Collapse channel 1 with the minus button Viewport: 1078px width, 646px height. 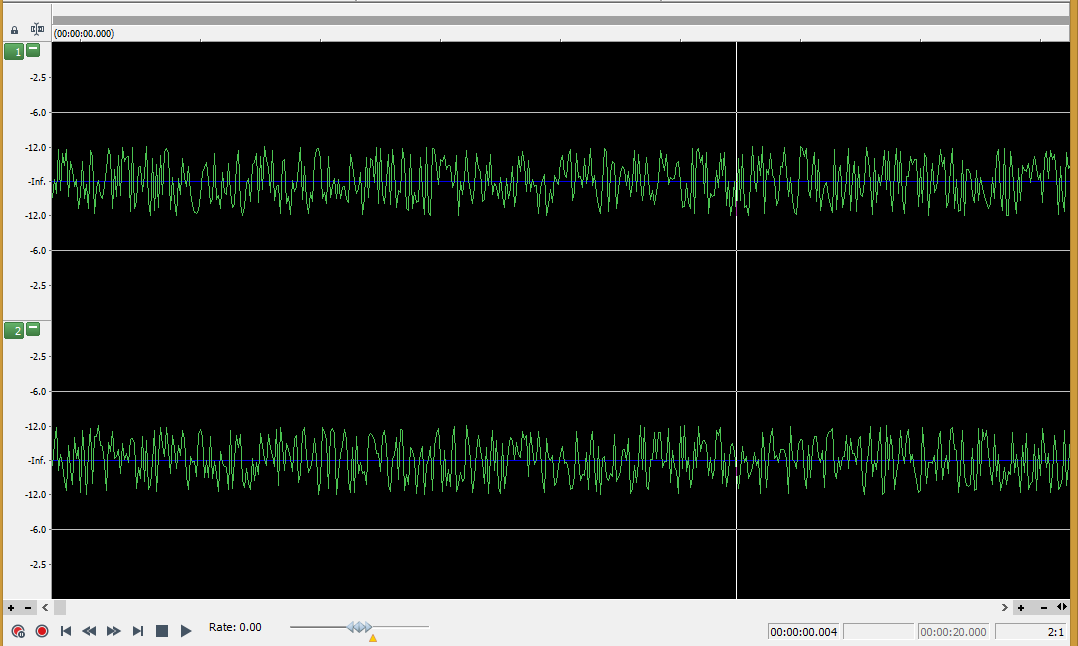coord(33,50)
